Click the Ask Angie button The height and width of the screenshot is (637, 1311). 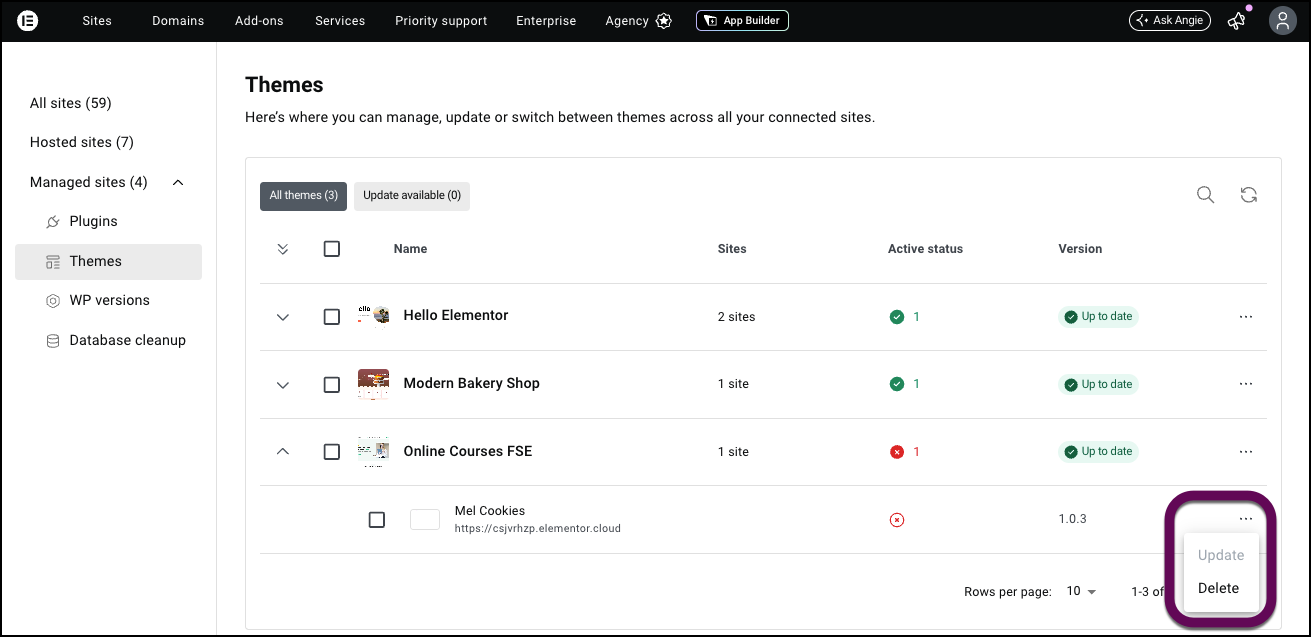tap(1170, 21)
